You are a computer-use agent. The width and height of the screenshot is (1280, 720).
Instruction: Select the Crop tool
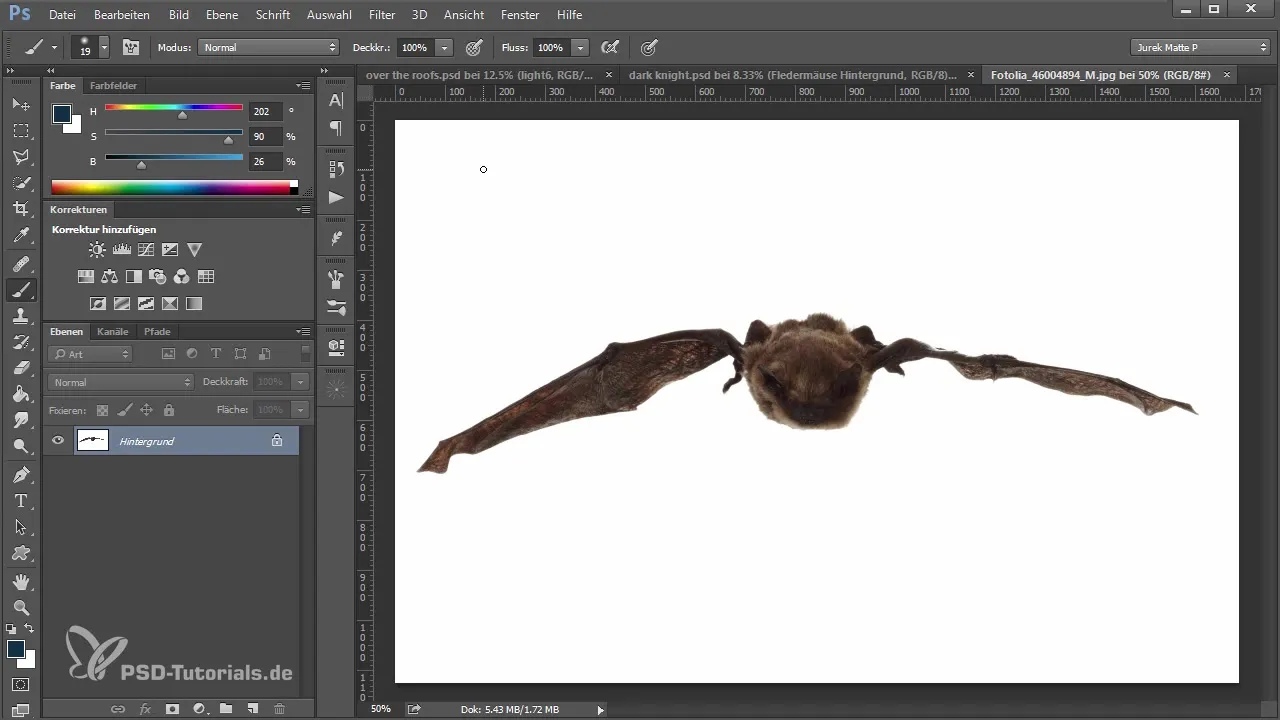tap(20, 209)
